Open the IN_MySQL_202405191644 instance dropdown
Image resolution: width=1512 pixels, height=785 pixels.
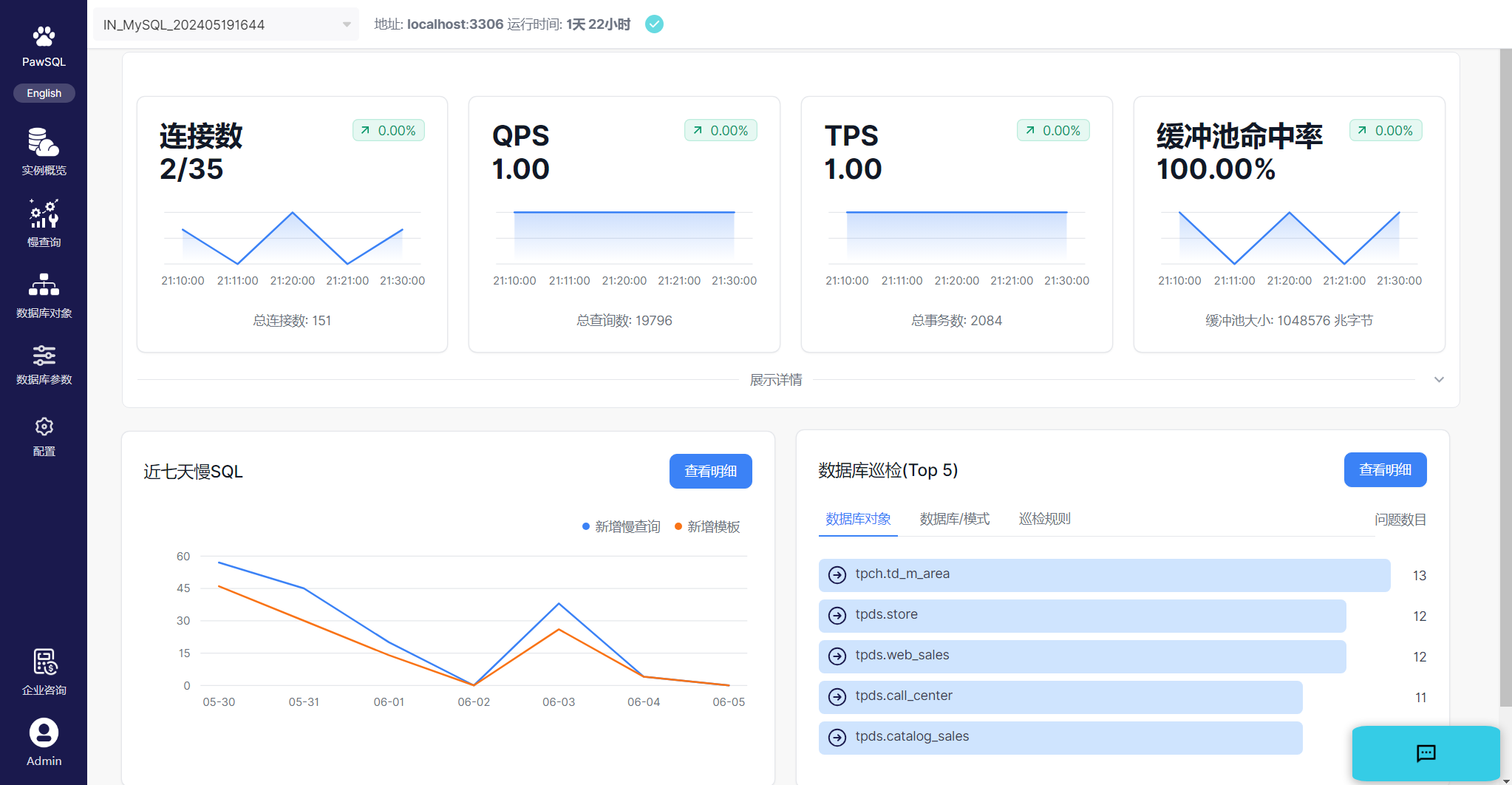pos(225,24)
